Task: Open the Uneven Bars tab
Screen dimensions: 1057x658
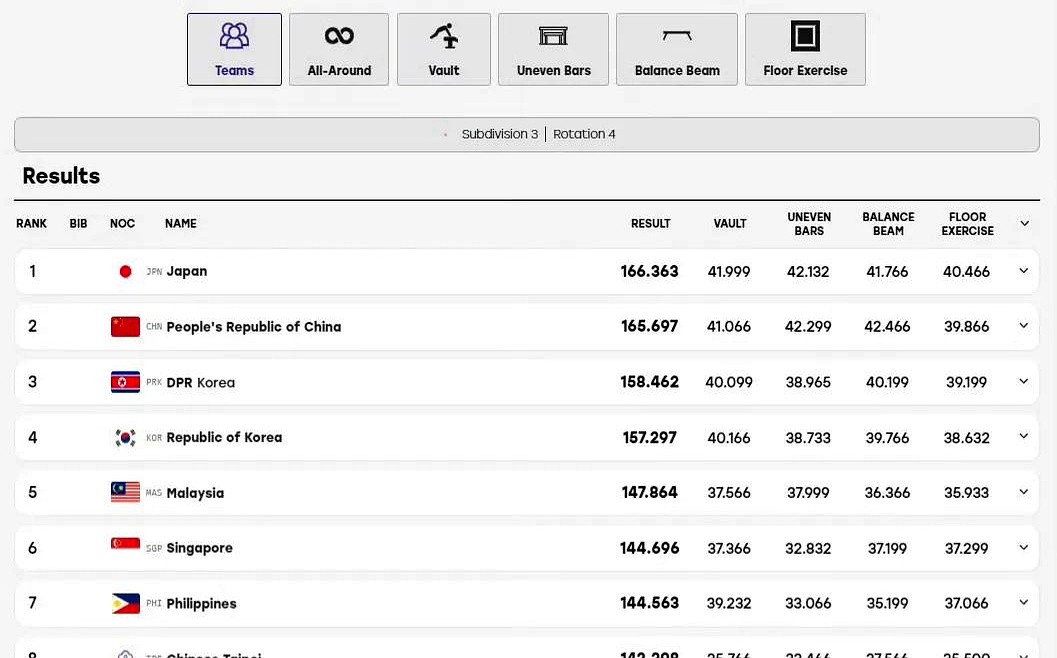Action: (553, 49)
